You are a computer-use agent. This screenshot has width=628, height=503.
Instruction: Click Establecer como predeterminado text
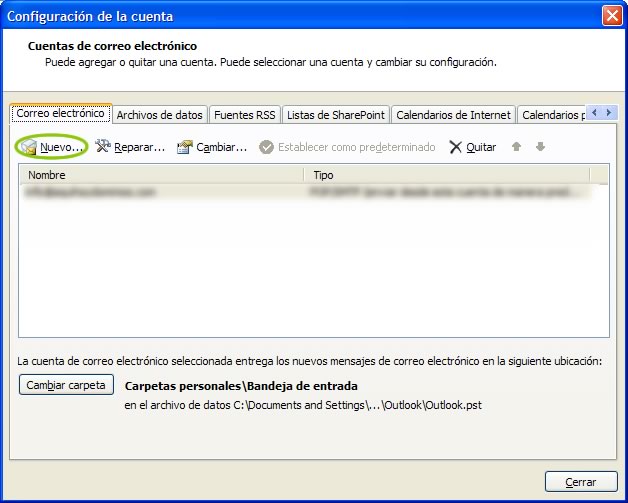356,147
